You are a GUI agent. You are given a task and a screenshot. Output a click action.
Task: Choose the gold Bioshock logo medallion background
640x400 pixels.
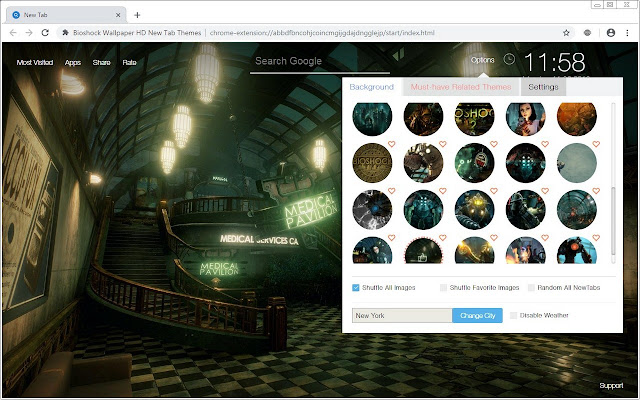372,163
